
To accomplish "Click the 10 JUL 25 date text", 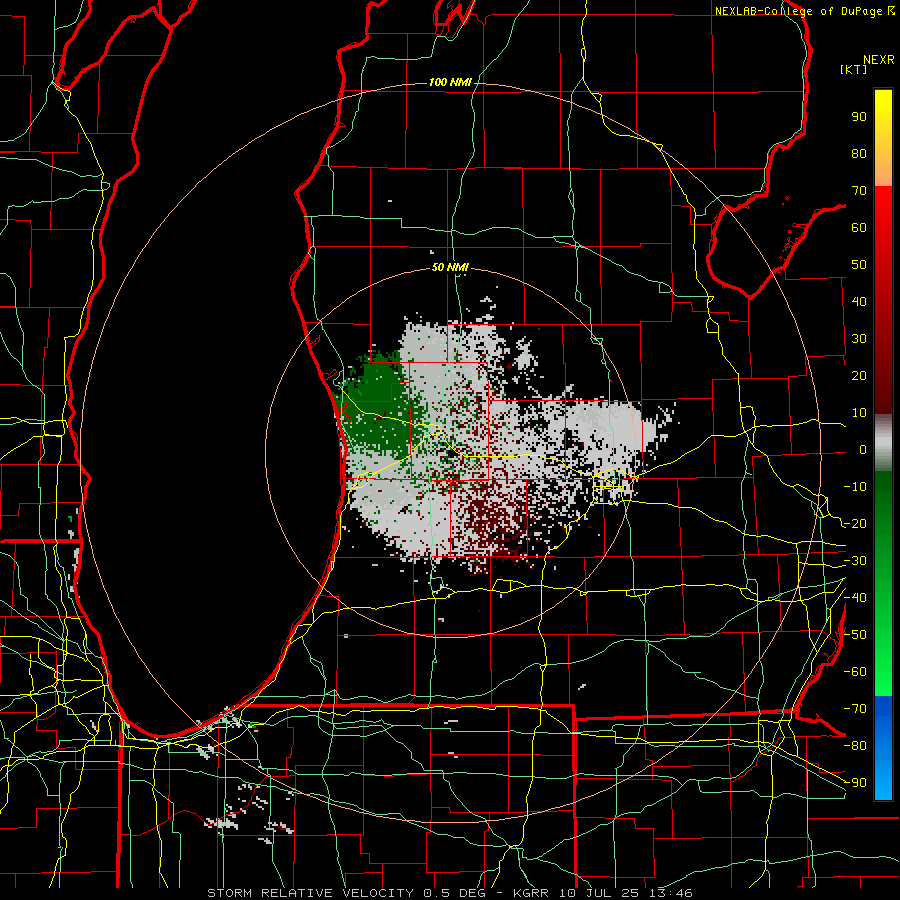I will [598, 893].
